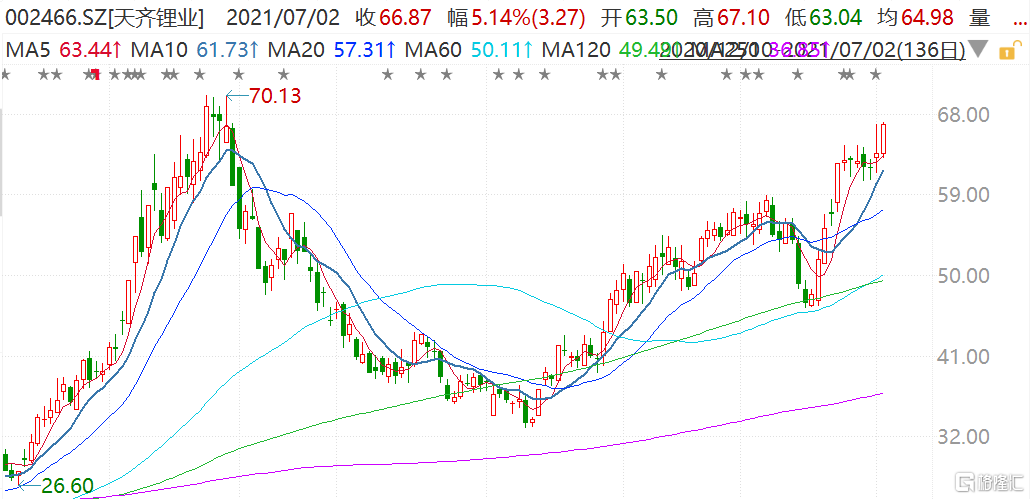This screenshot has width=1030, height=499.
Task: Open the 2020/12/10-2021/07/02(136日) date range link
Action: [x=811, y=50]
